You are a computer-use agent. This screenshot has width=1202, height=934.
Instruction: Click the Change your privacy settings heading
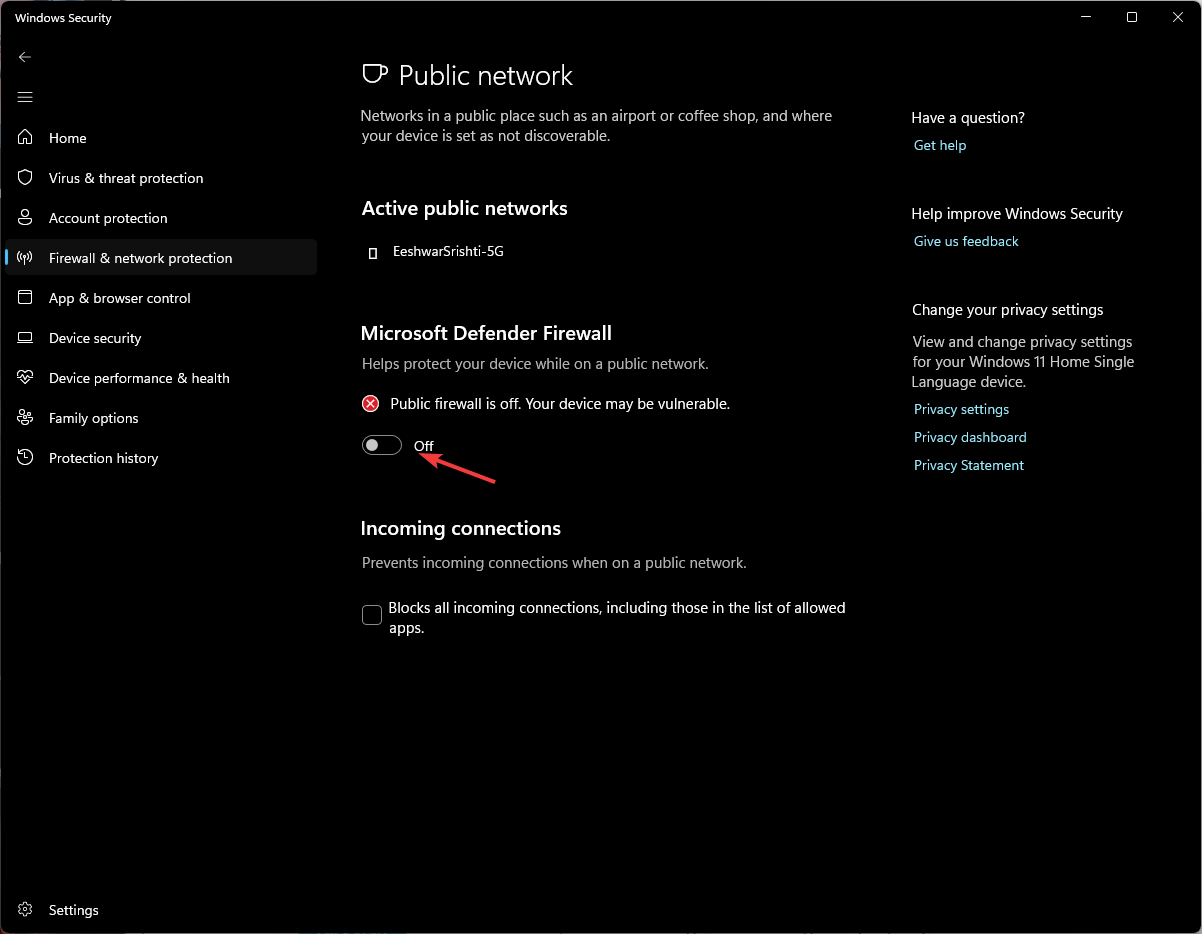[x=1008, y=309]
